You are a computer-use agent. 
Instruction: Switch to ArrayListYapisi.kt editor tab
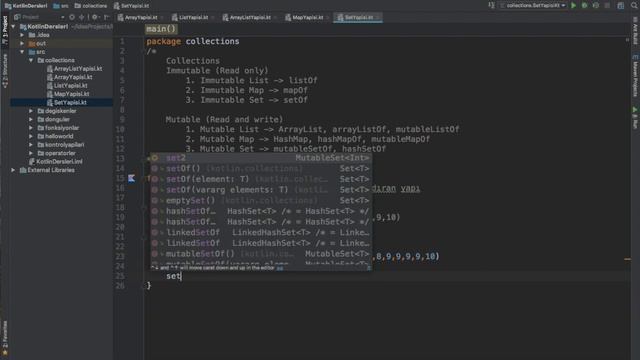pyautogui.click(x=250, y=18)
